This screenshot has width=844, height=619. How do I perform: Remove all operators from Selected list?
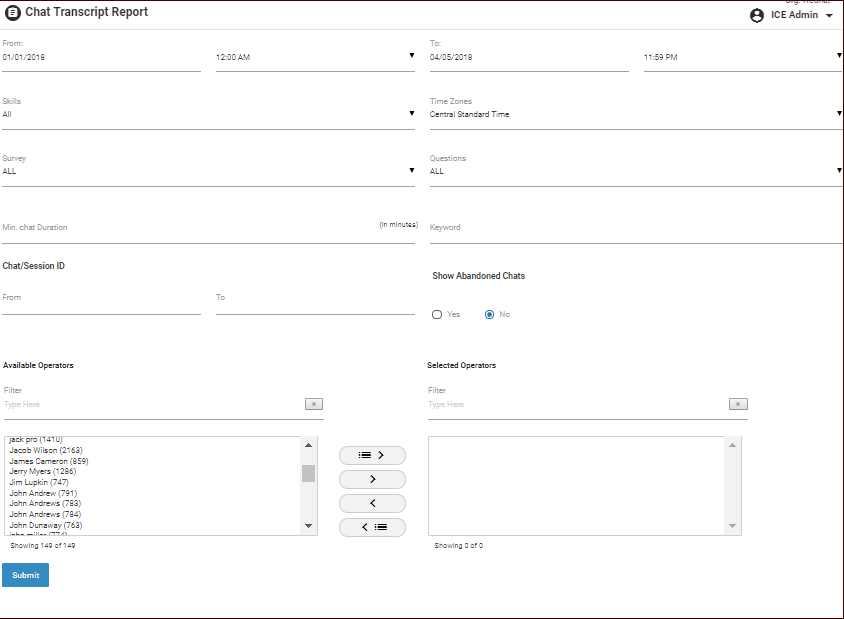coord(372,527)
